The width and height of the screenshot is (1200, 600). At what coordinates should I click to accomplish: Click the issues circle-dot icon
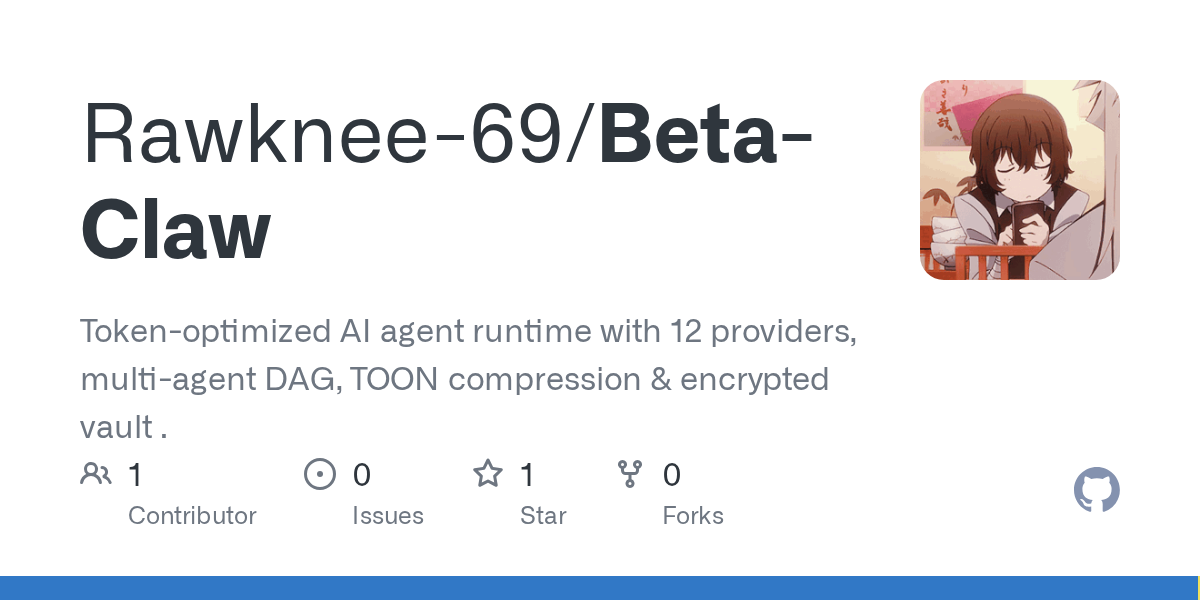click(319, 474)
